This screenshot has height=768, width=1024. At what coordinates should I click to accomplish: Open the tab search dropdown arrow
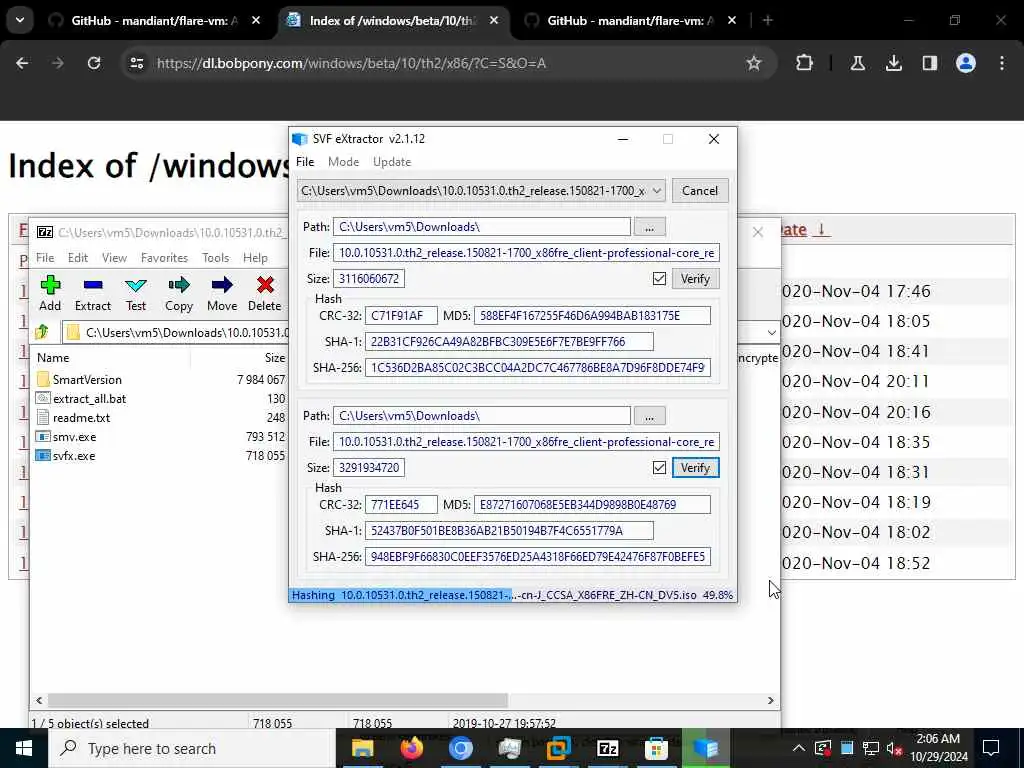point(20,20)
